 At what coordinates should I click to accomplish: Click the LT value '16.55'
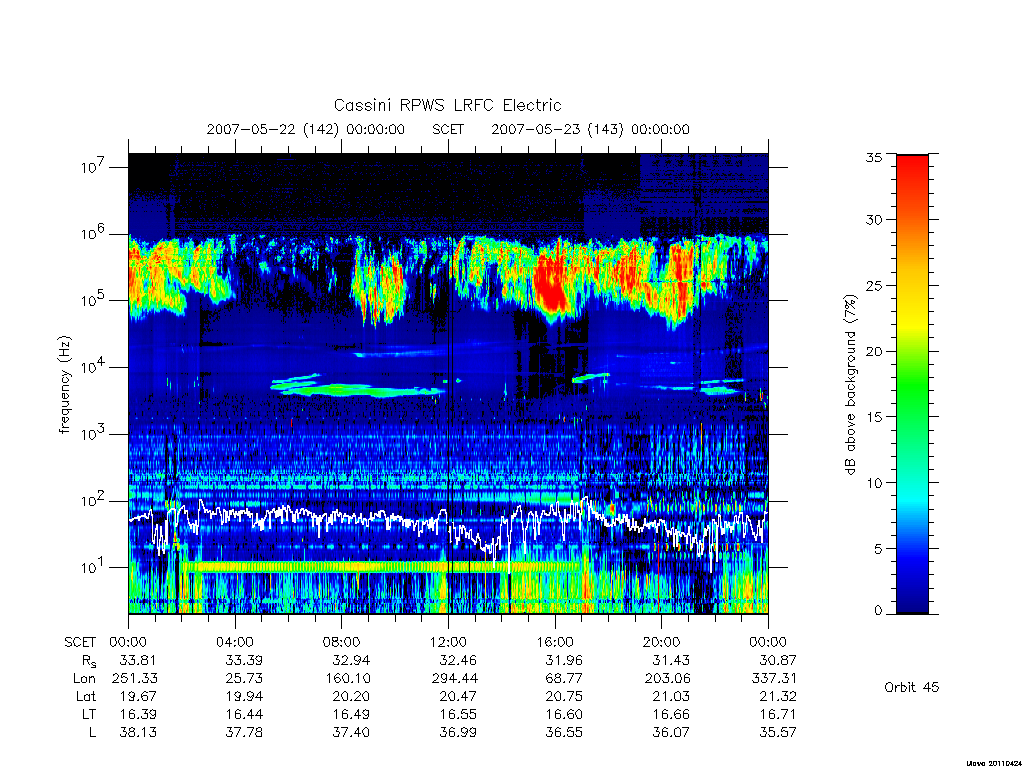[x=458, y=714]
